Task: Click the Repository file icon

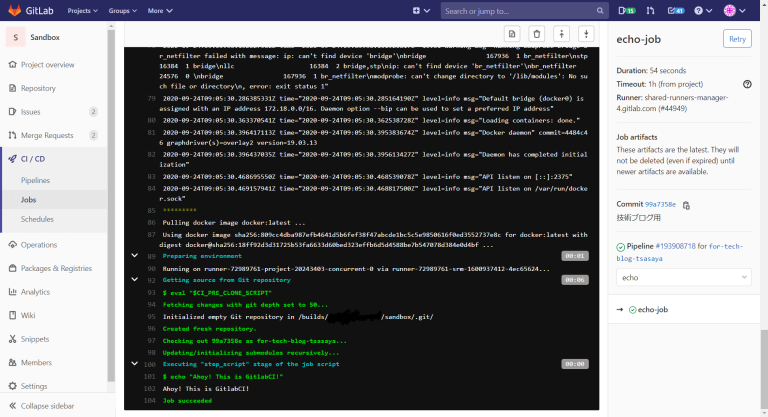Action: [13, 88]
